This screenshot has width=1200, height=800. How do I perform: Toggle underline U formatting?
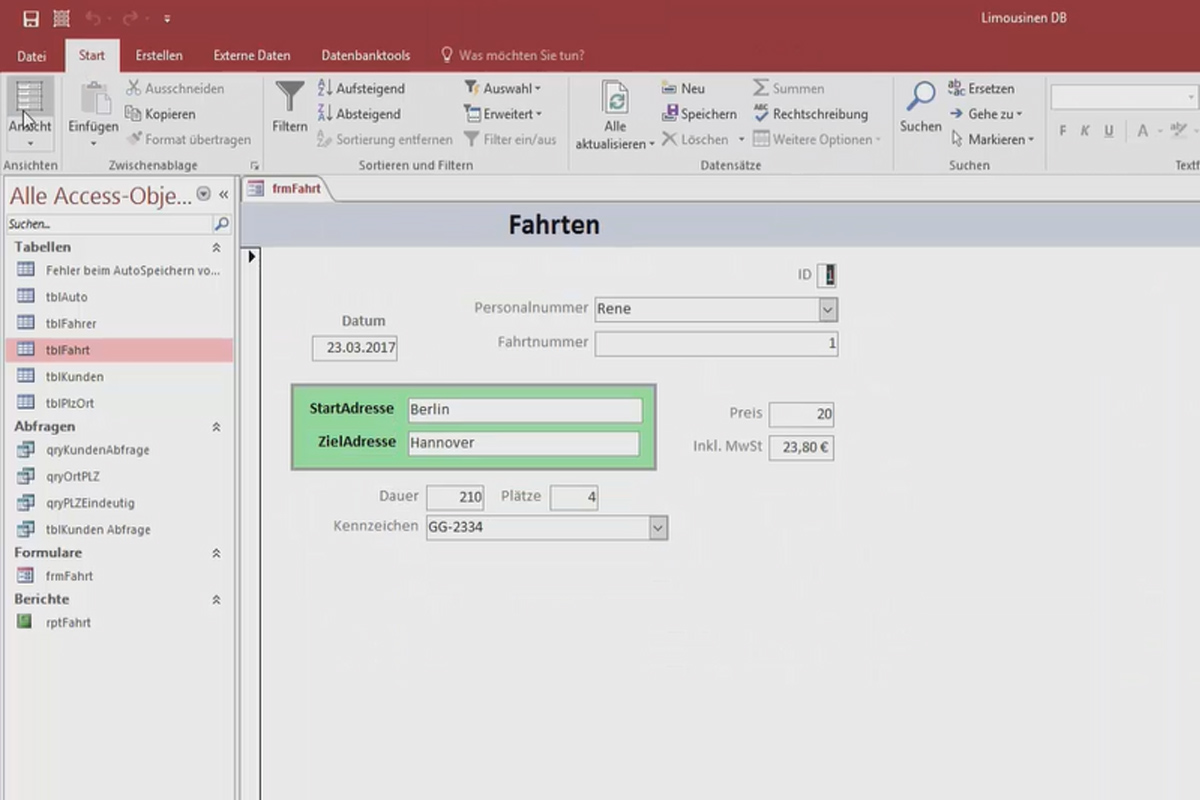click(1109, 131)
